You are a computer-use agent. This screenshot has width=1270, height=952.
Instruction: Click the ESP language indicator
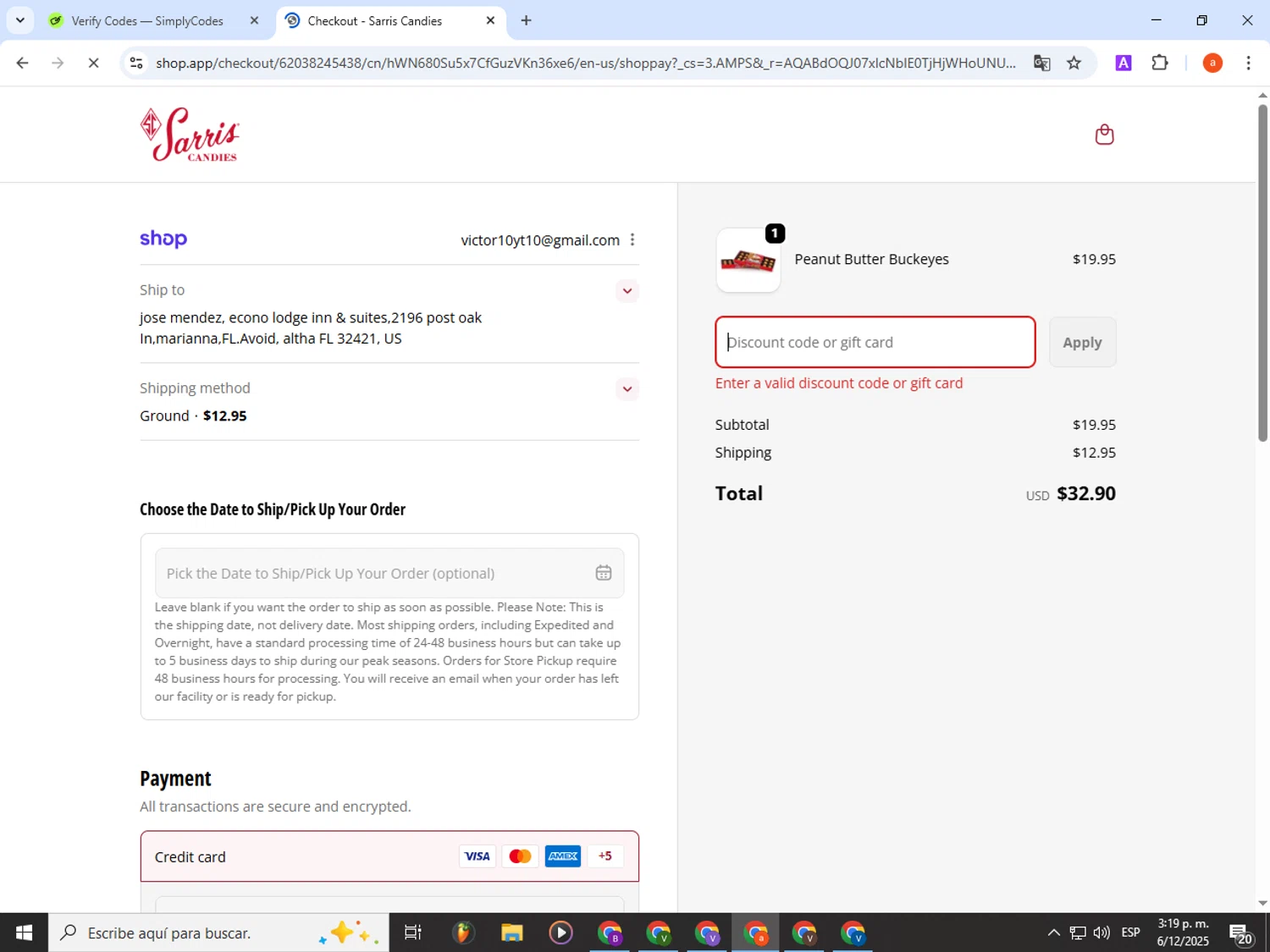[x=1130, y=933]
